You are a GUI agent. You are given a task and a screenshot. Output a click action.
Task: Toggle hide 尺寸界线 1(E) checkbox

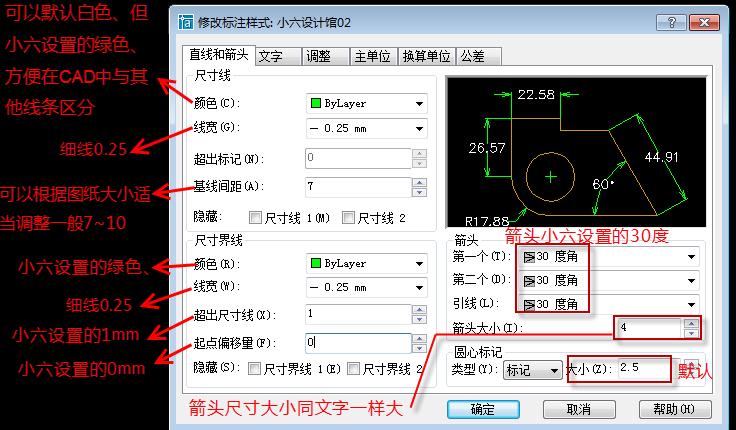[254, 369]
